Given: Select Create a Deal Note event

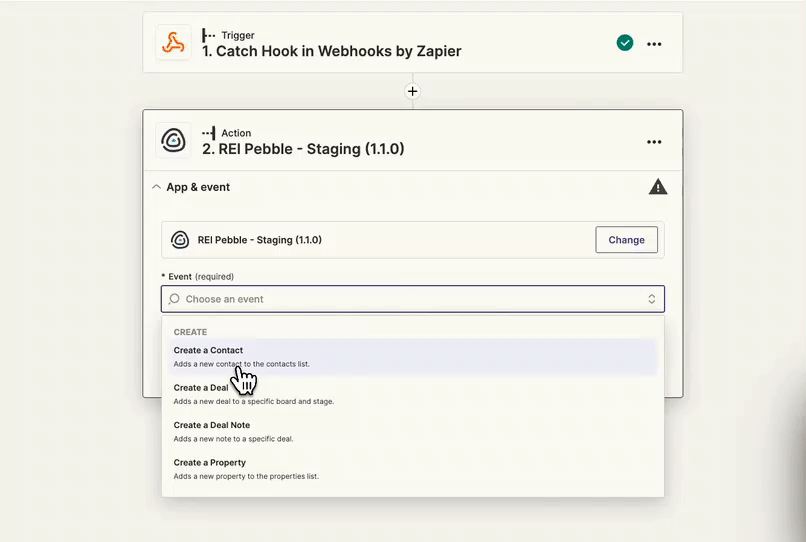Looking at the screenshot, I should (412, 431).
